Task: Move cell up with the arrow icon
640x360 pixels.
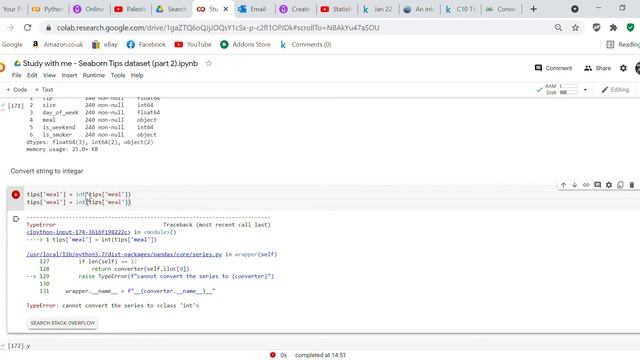Action: (563, 185)
